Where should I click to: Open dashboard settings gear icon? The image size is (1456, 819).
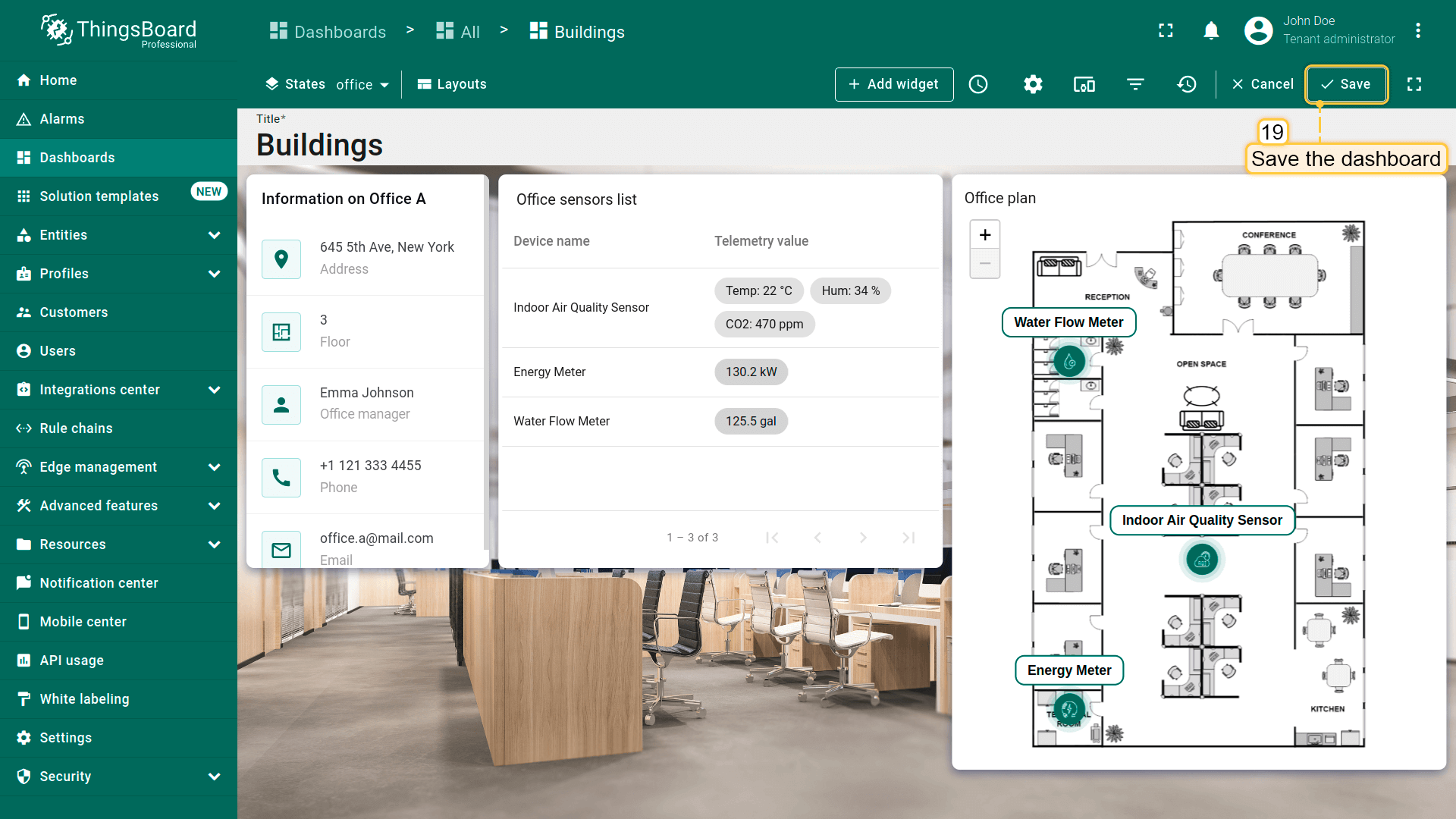1033,84
